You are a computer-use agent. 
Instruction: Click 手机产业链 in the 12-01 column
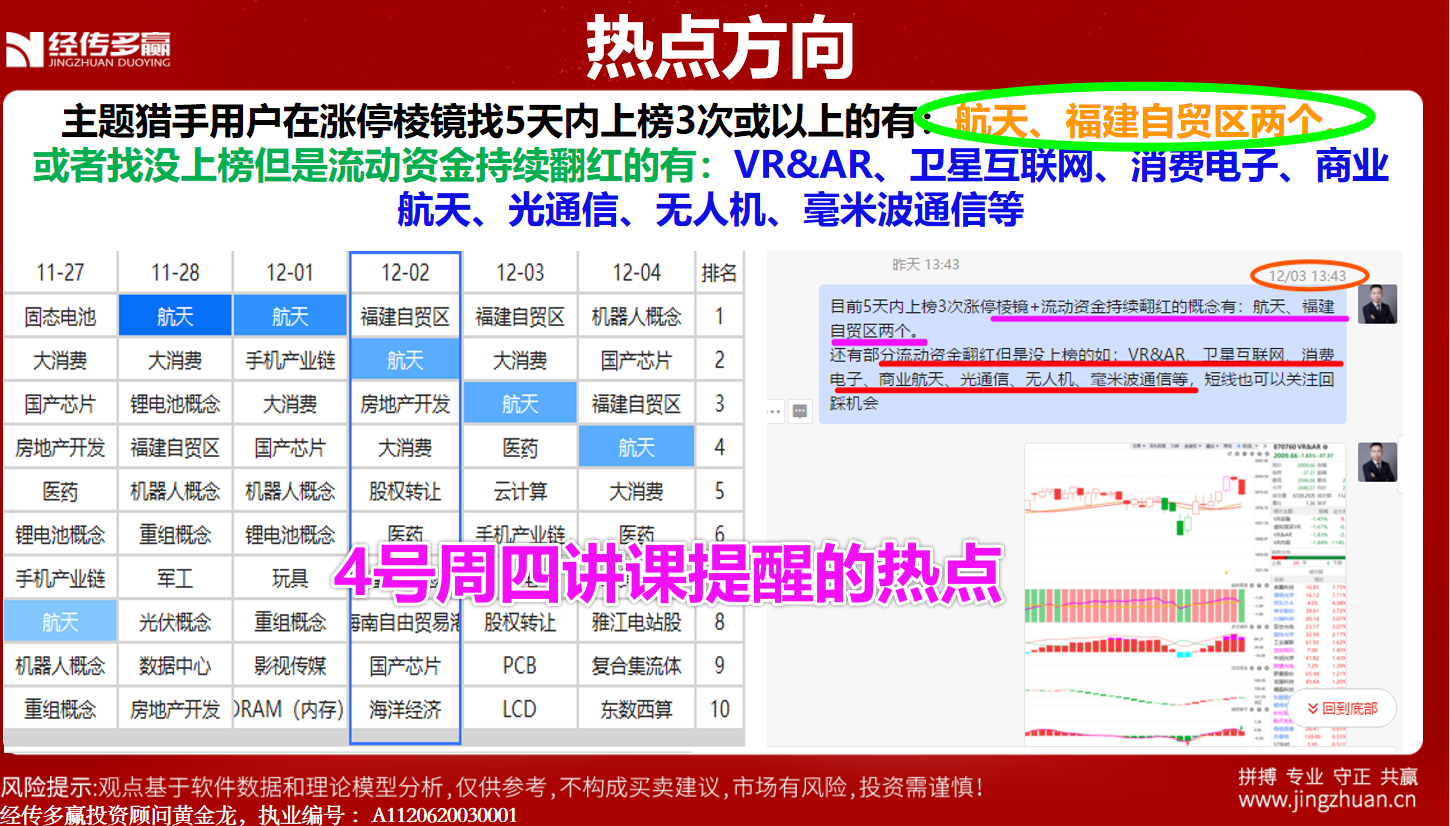click(290, 360)
